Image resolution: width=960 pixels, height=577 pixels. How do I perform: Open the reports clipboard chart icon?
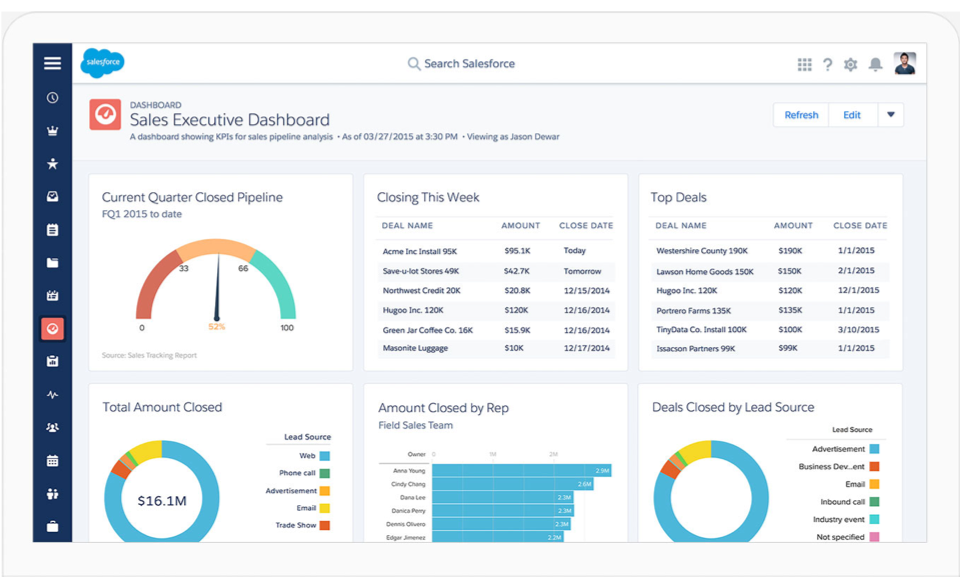point(53,361)
